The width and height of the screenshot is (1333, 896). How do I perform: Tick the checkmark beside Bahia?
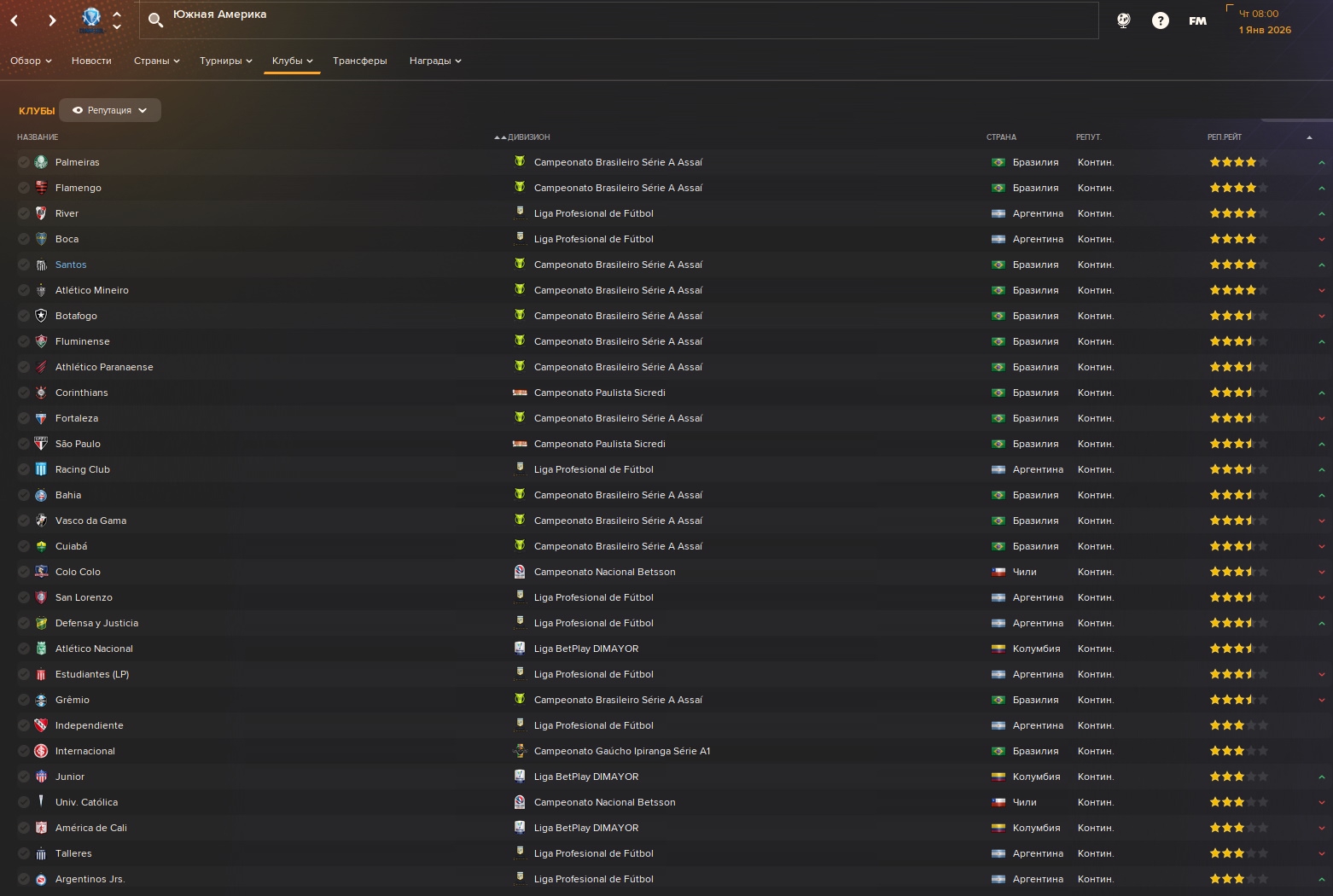click(24, 495)
